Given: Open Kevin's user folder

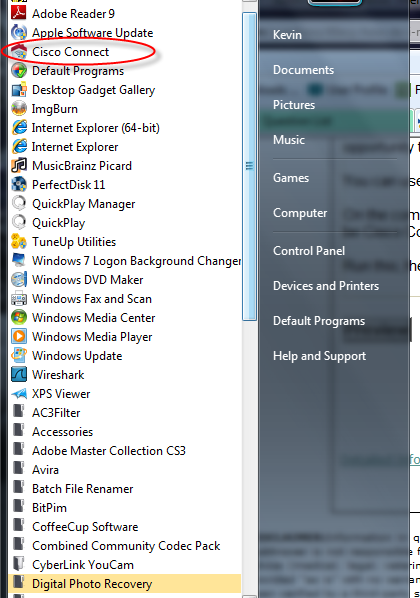Looking at the screenshot, I should 287,35.
